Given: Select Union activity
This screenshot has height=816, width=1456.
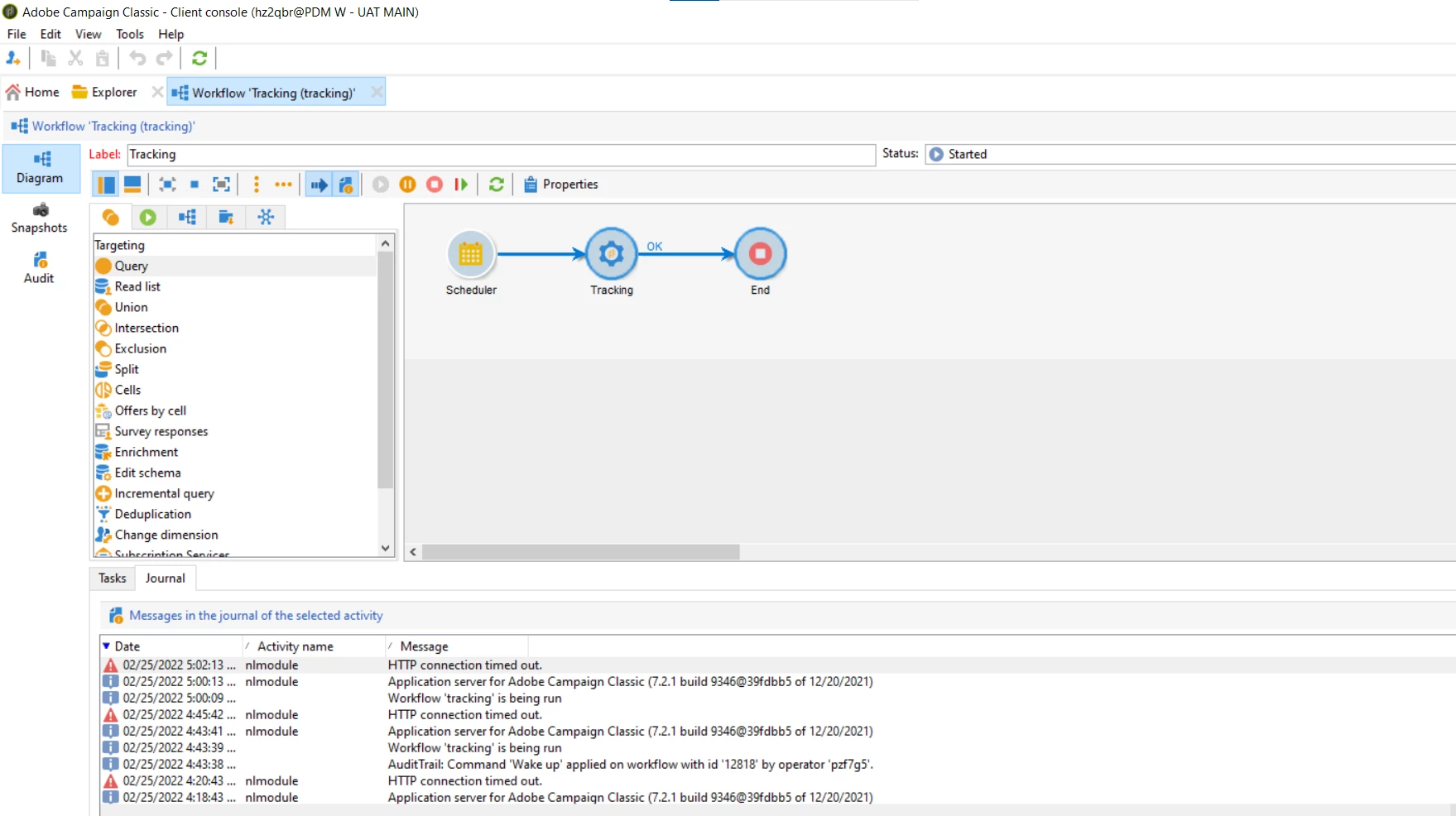Looking at the screenshot, I should click(x=235, y=307).
